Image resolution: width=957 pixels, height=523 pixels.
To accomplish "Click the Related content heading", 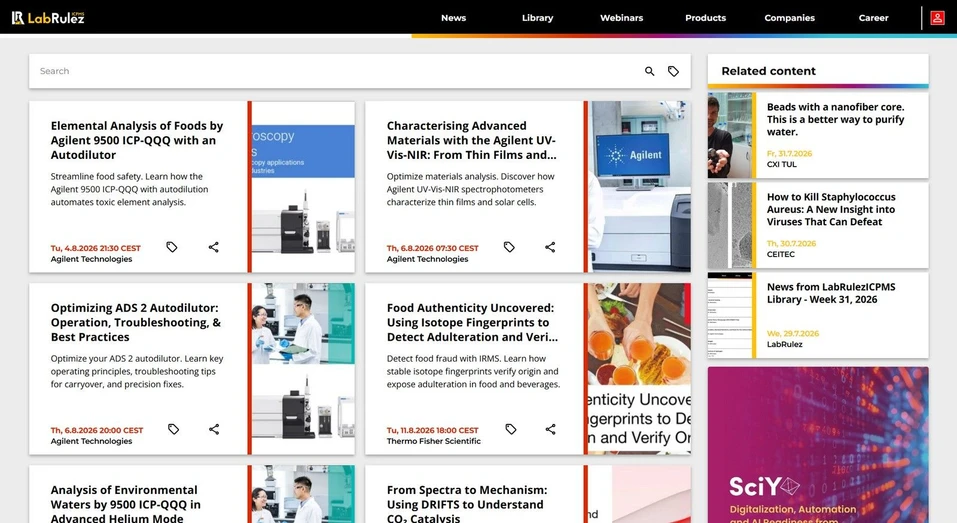I will (x=768, y=71).
